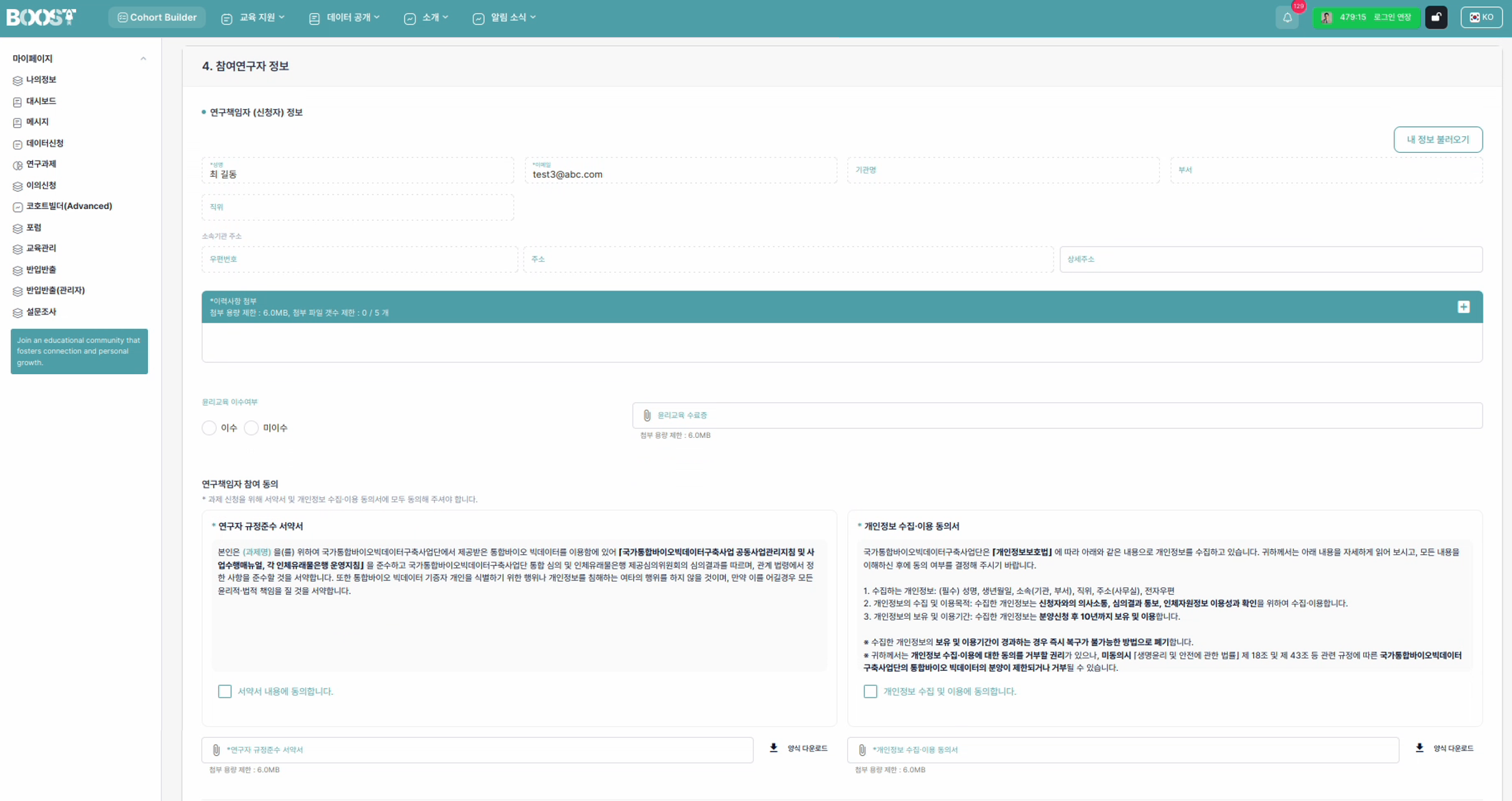Add resume attachment with plus icon
This screenshot has height=801, width=1512.
click(1463, 307)
